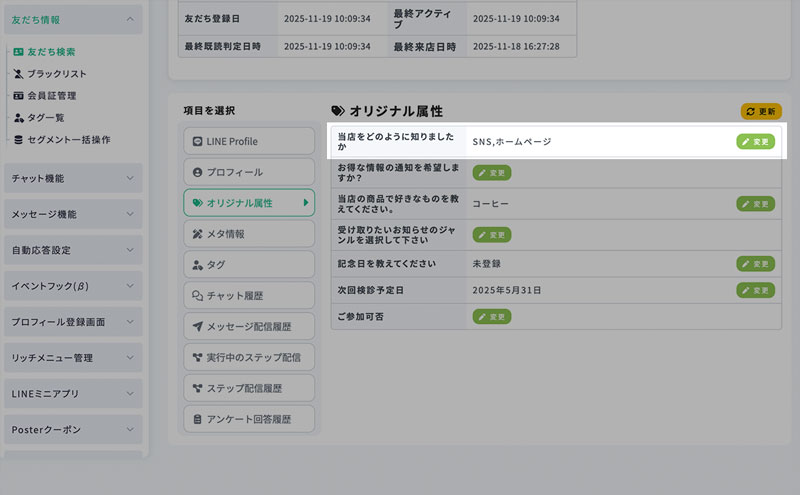Click the 更新 refresh button
Viewport: 800px width, 495px height.
tap(760, 111)
